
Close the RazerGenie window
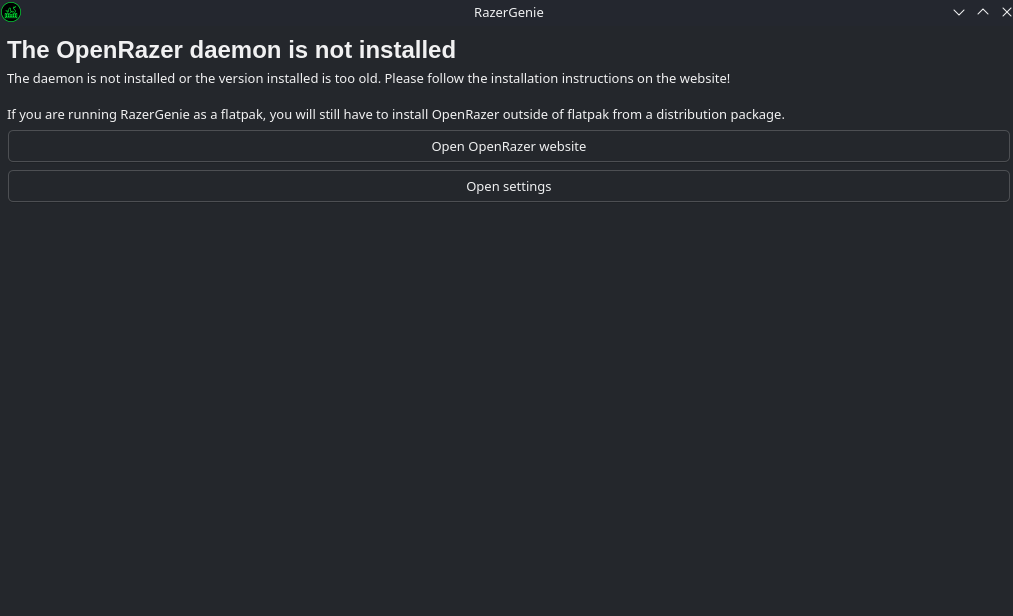(1006, 12)
